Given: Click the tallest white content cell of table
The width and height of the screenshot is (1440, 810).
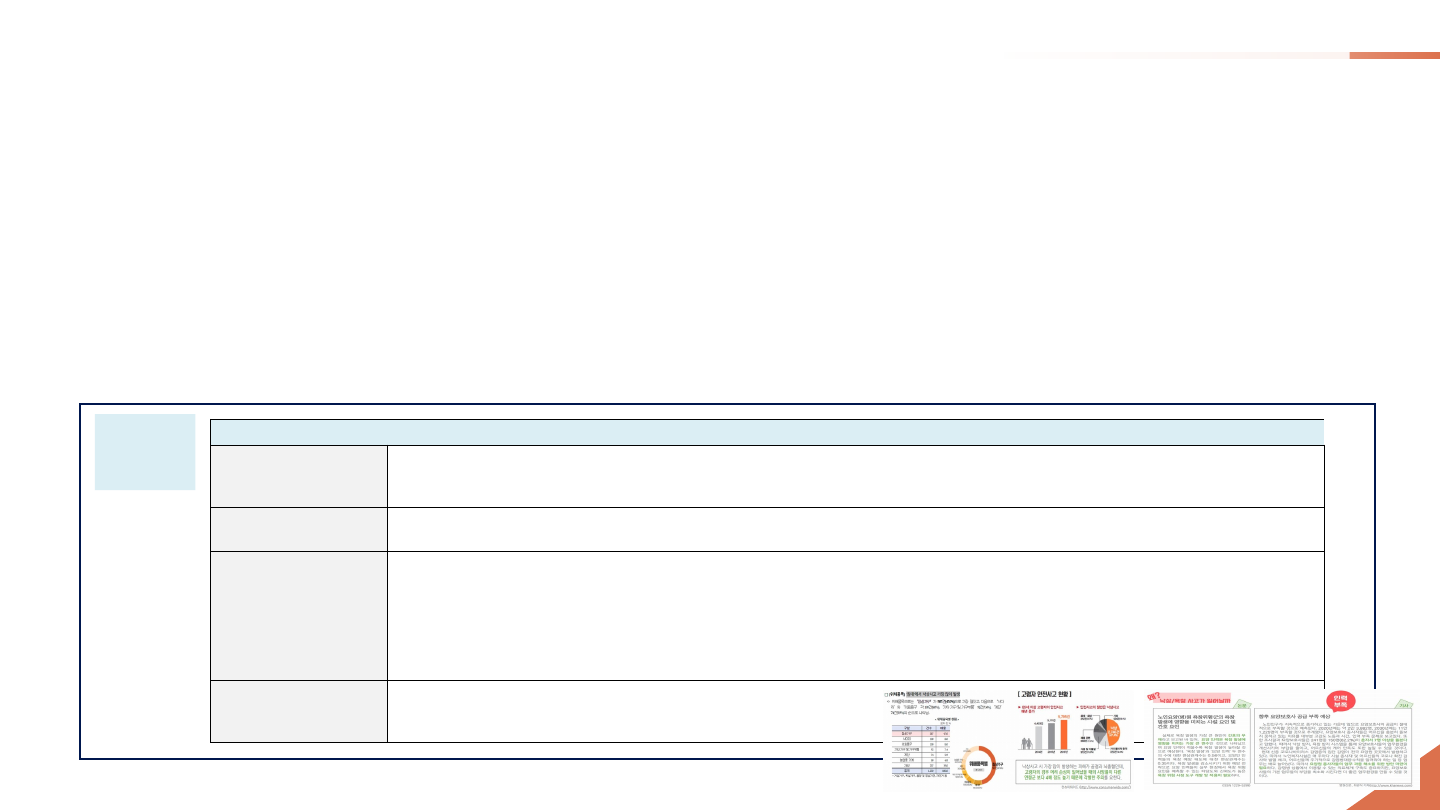Looking at the screenshot, I should [x=855, y=615].
